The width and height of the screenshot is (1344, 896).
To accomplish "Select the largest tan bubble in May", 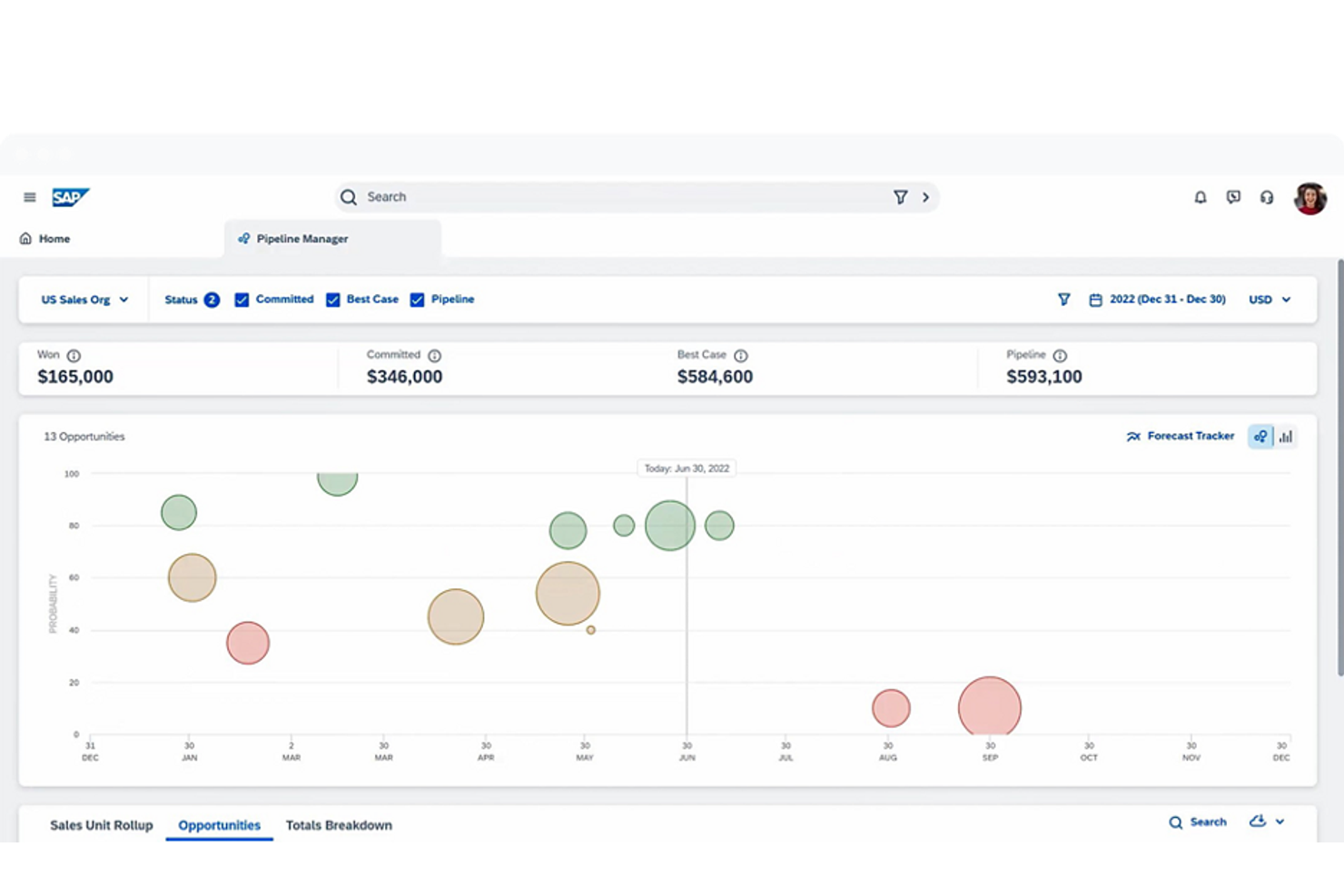I will point(568,594).
